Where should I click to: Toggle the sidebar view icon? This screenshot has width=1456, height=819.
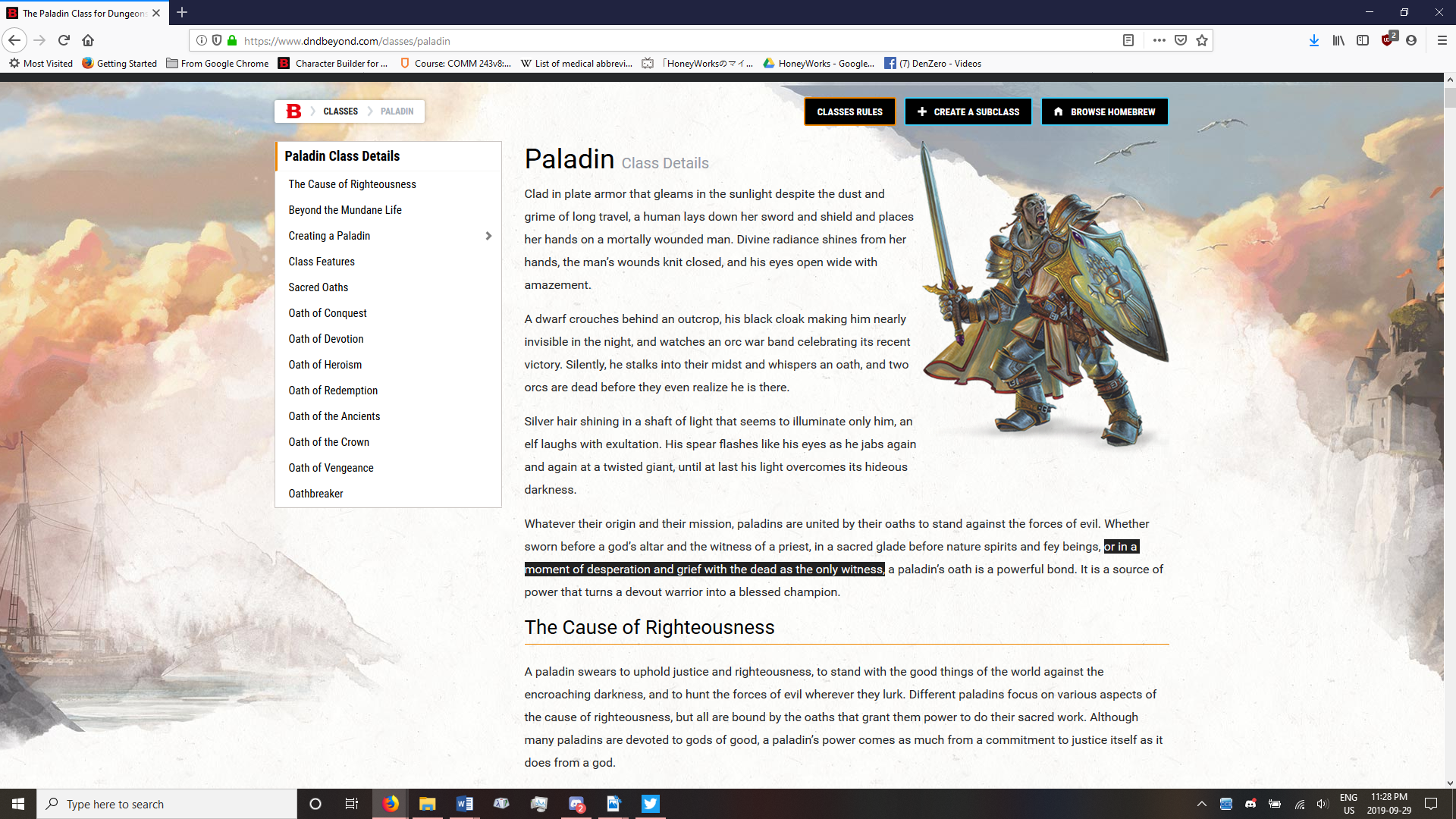pos(1363,40)
